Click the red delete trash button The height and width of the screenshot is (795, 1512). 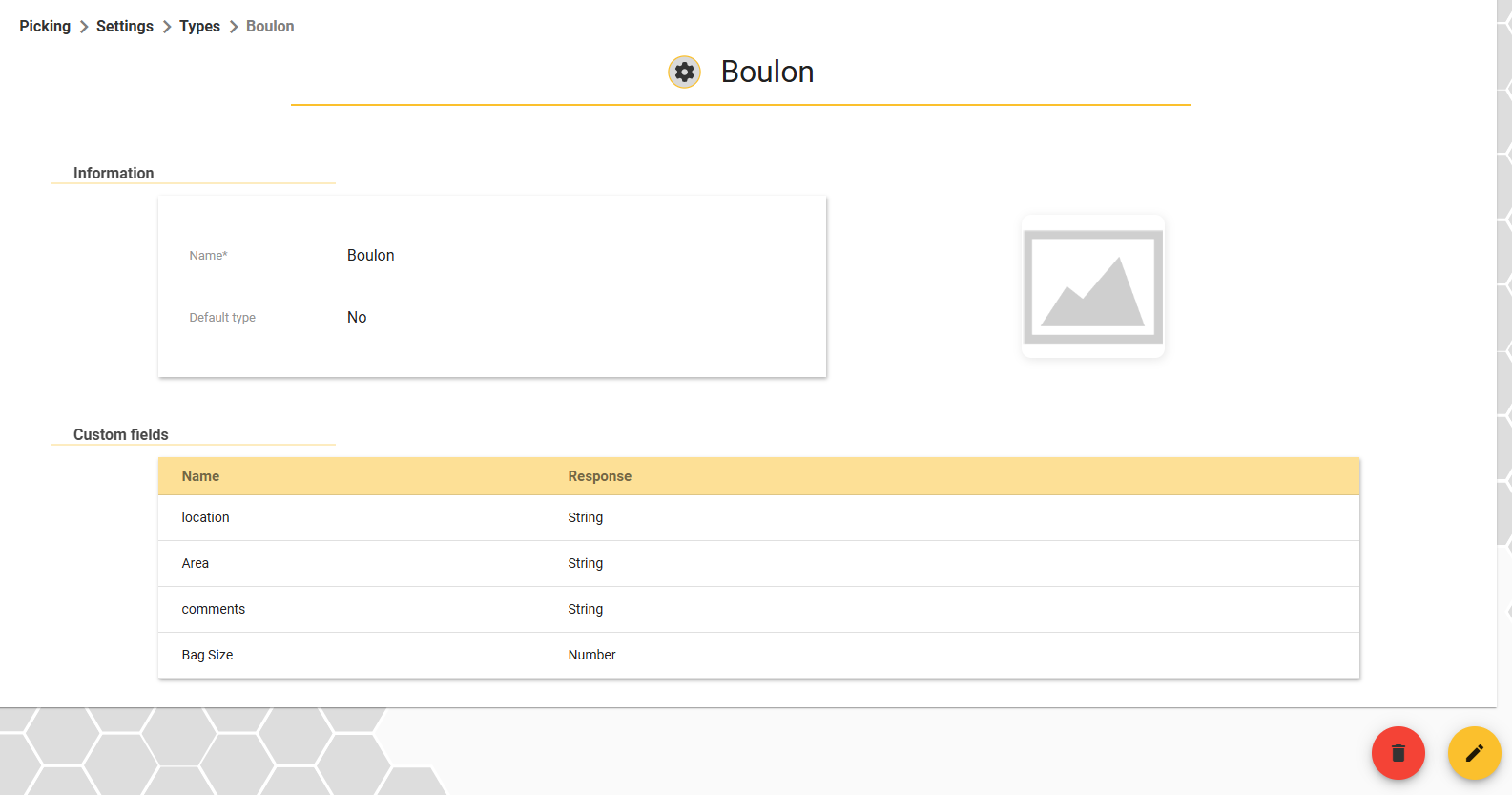tap(1398, 753)
